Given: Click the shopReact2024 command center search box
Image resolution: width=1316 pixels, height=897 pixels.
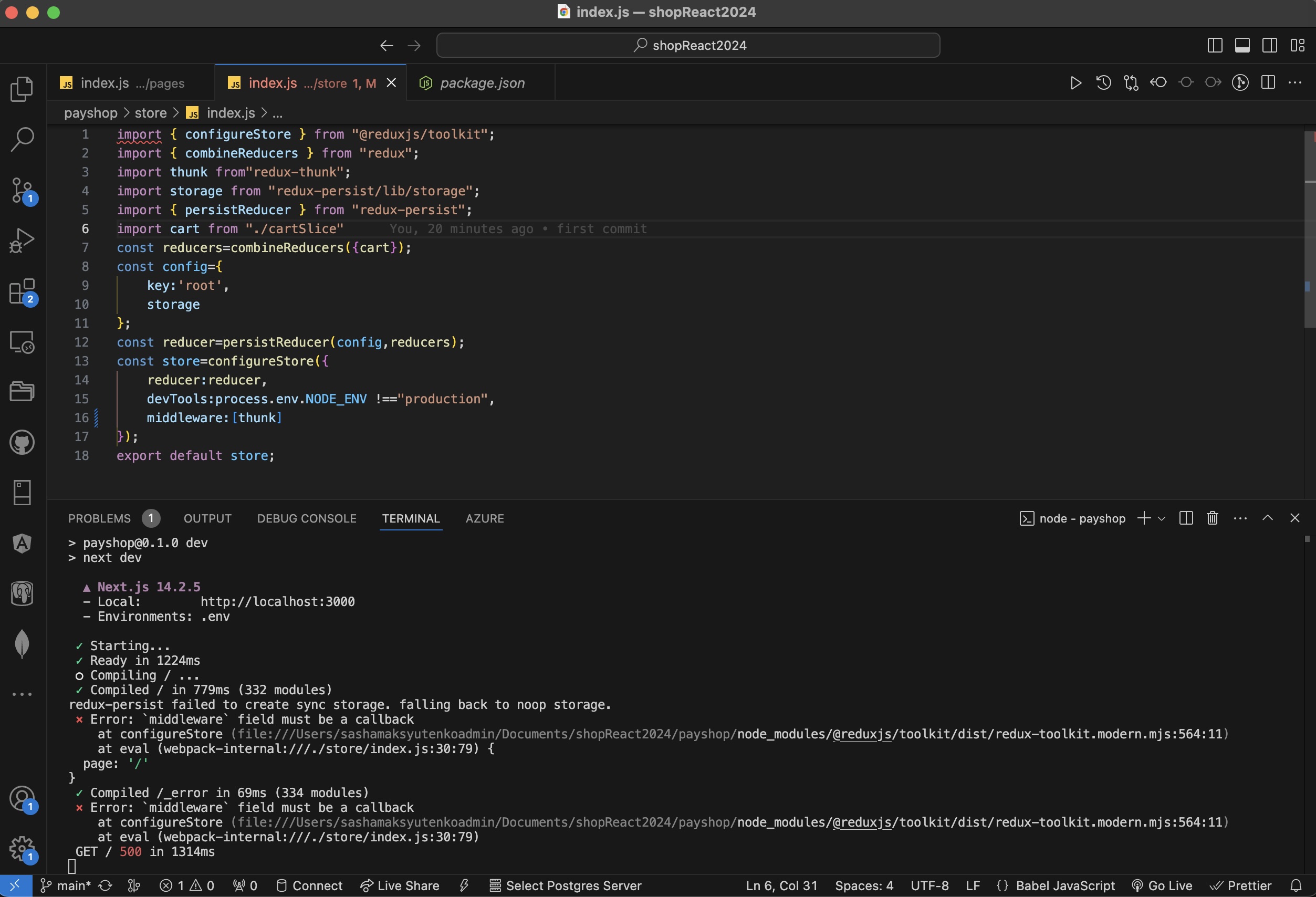Looking at the screenshot, I should (688, 45).
